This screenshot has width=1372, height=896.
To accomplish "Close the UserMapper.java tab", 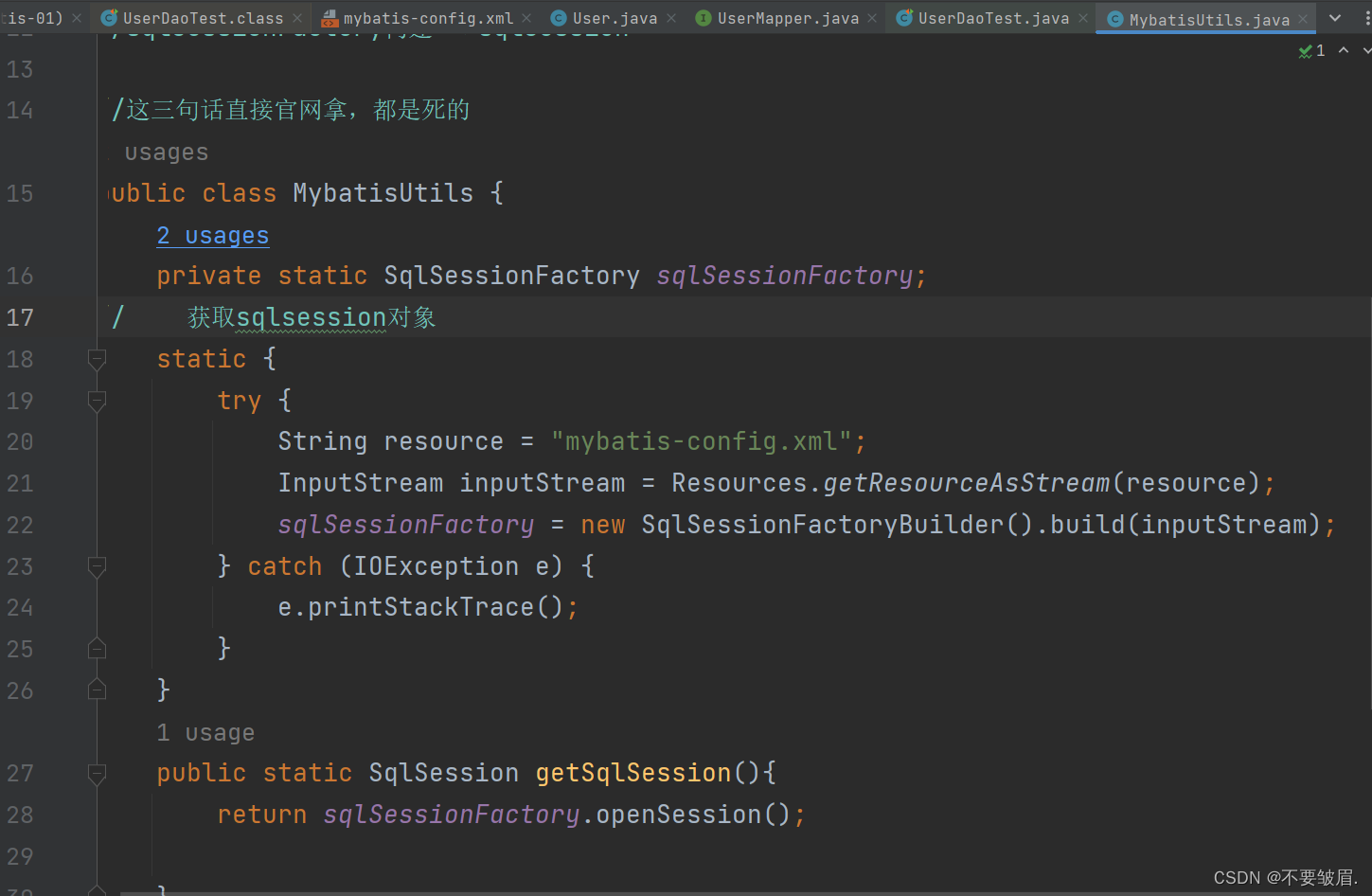I will [x=872, y=18].
